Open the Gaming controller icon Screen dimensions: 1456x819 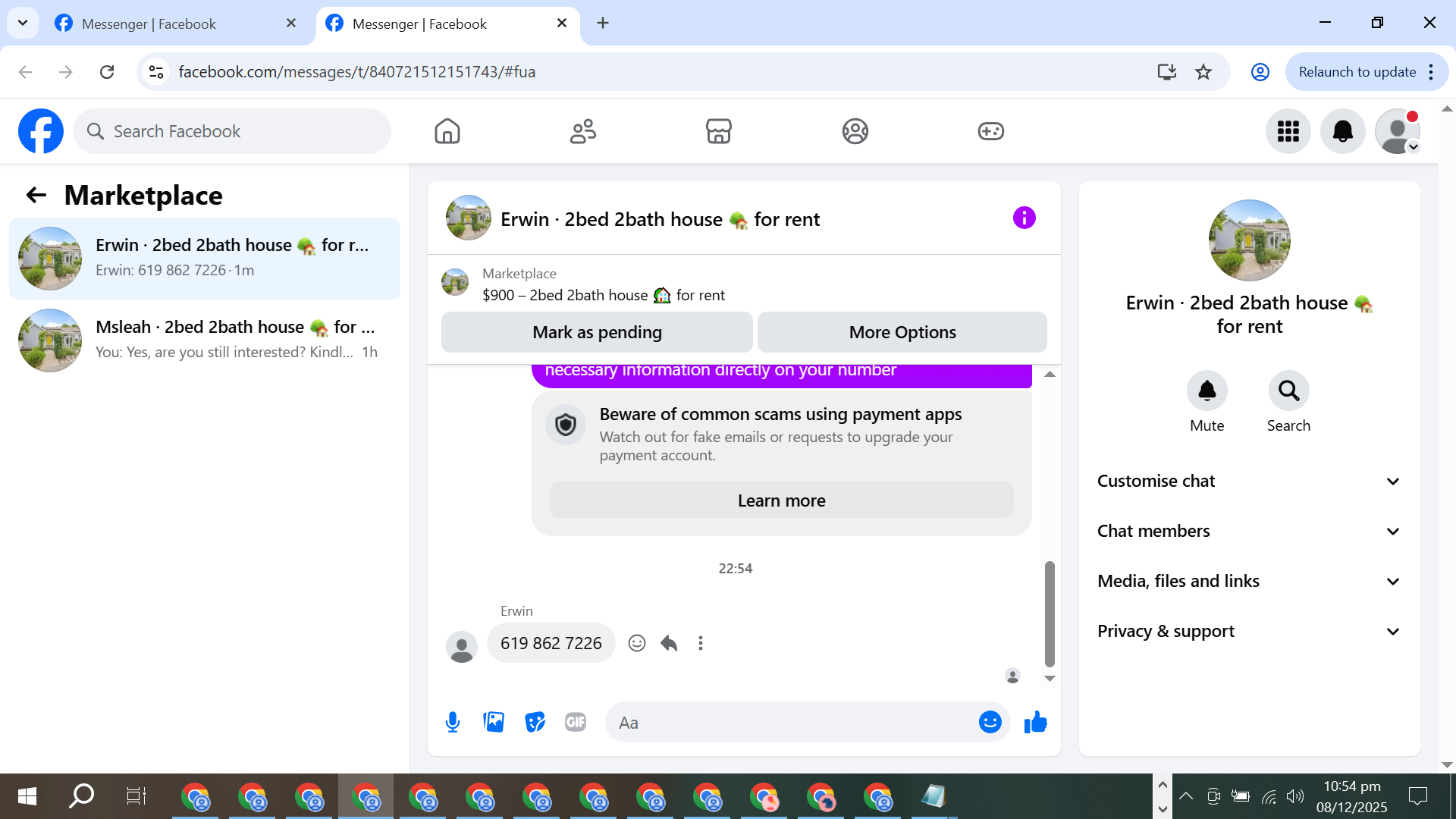[990, 131]
